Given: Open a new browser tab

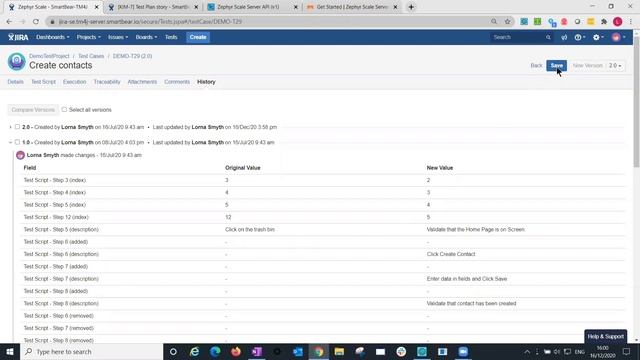Looking at the screenshot, I should click(411, 7).
